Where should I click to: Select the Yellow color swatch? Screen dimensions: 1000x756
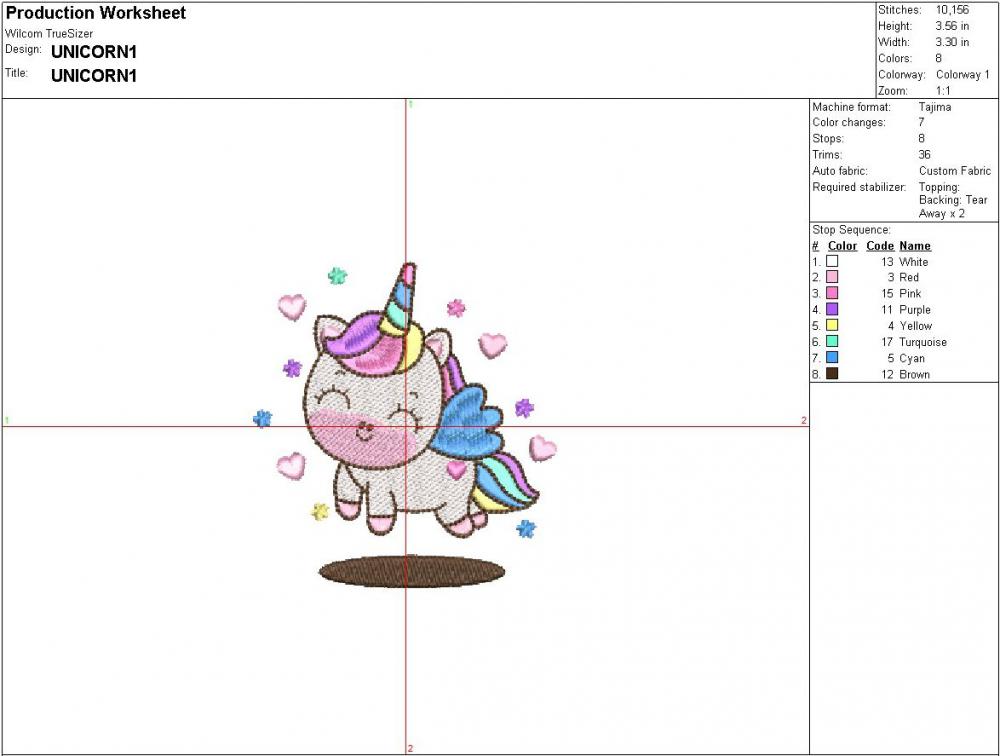[x=832, y=325]
